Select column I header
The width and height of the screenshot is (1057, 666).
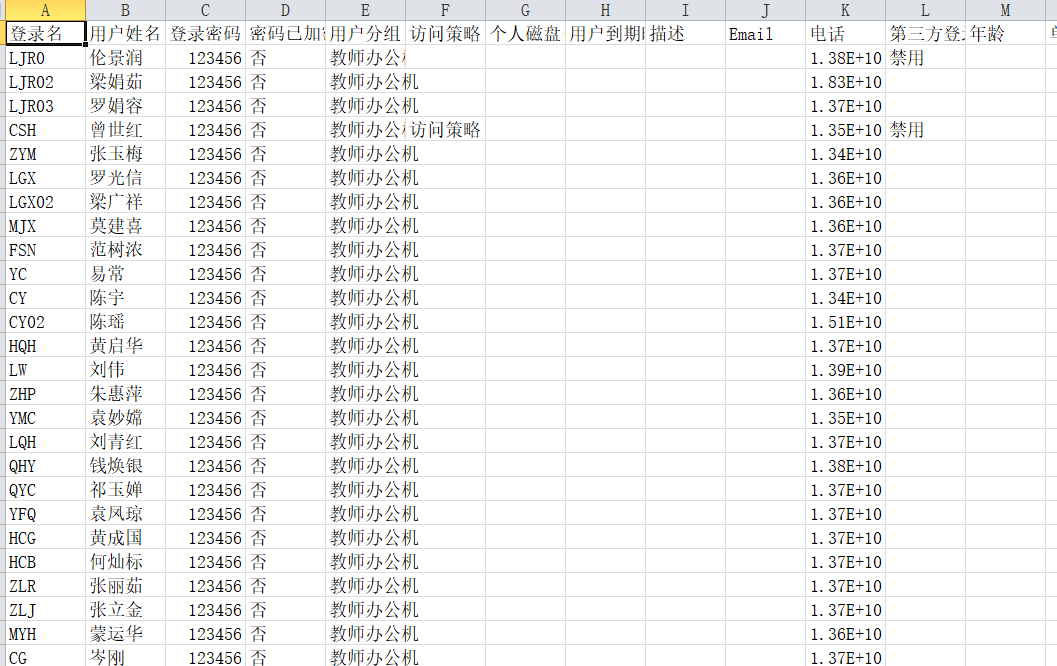(686, 10)
